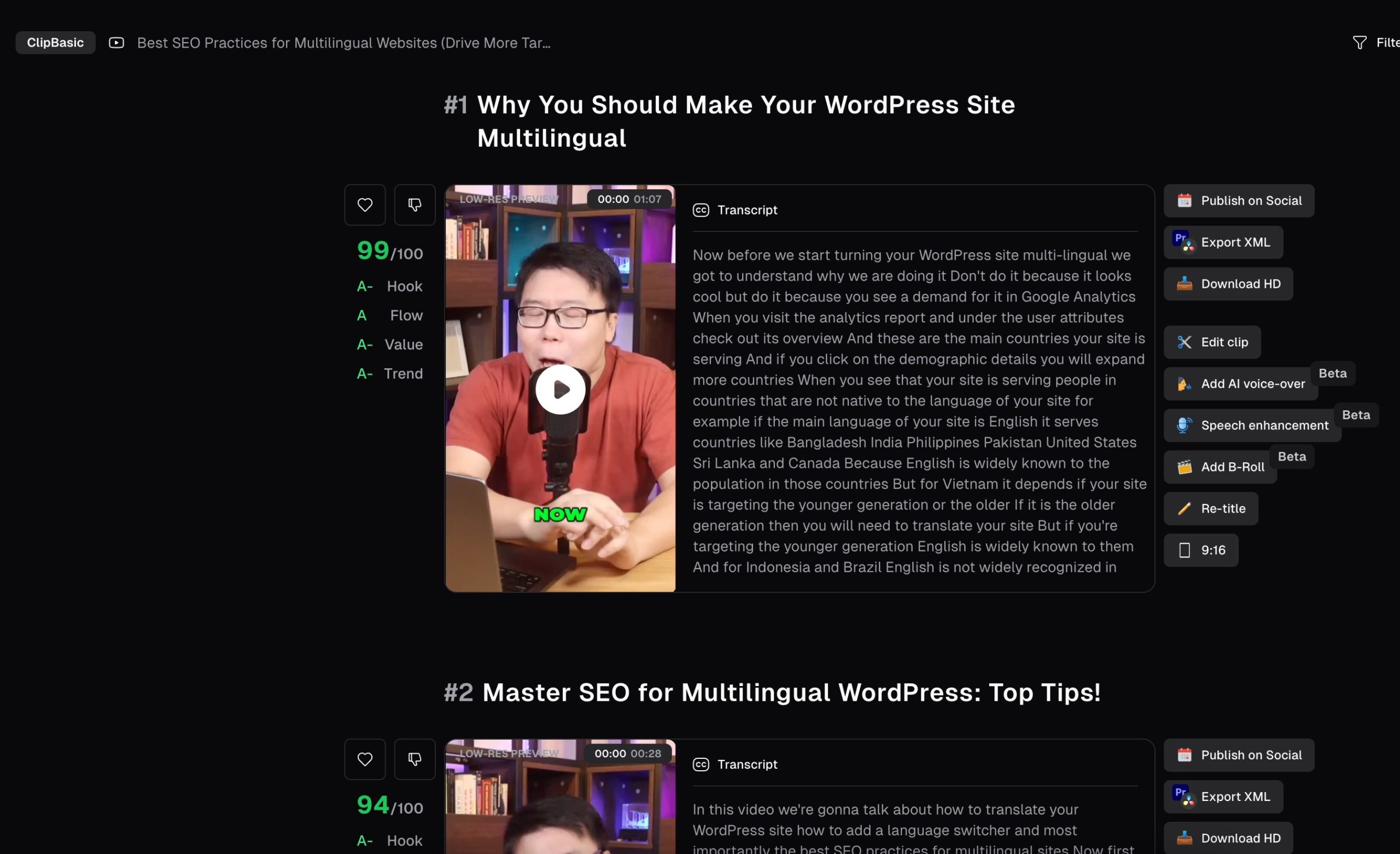Viewport: 1400px width, 854px height.
Task: Click the Beta tag next to Add B-Roll
Action: click(1292, 457)
